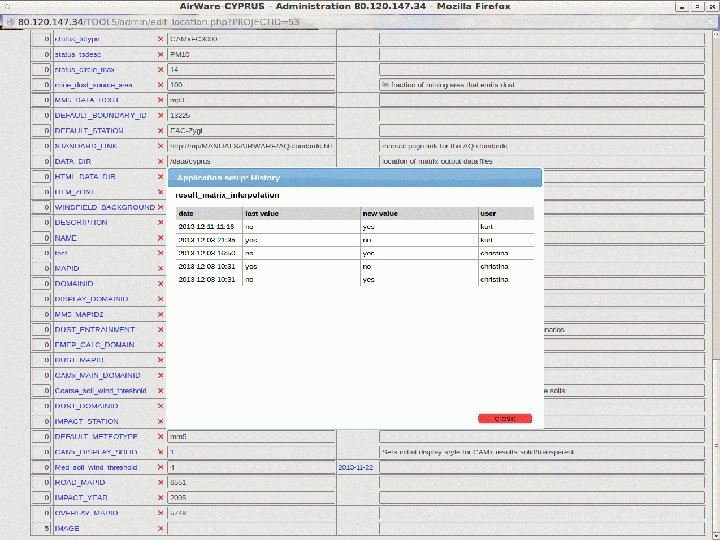Click user 'kurt' in first history row
This screenshot has width=720, height=540.
pos(486,226)
